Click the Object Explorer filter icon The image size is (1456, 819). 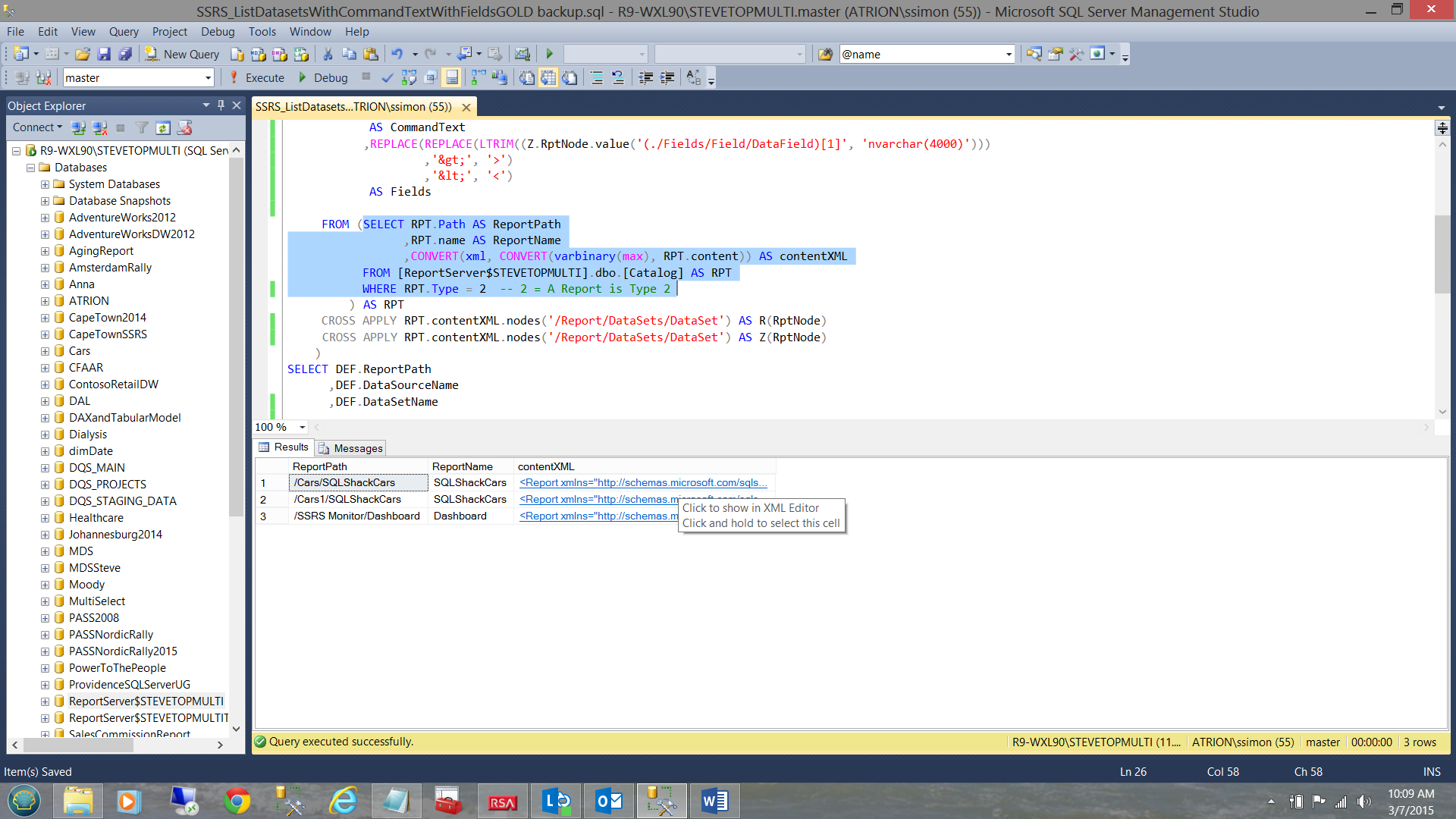(142, 127)
